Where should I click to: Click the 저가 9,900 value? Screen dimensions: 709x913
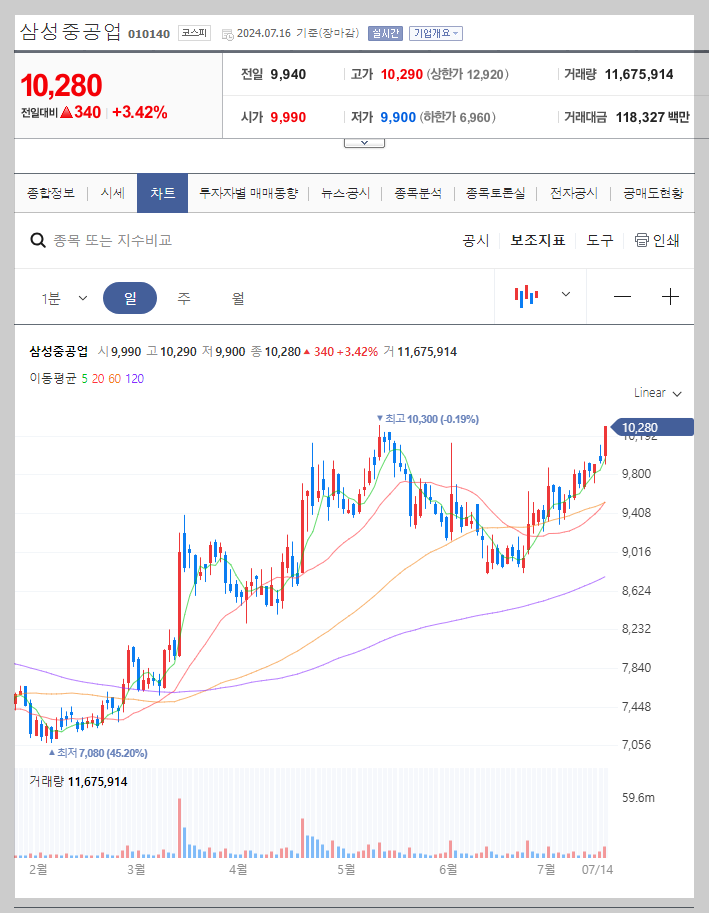[x=398, y=118]
